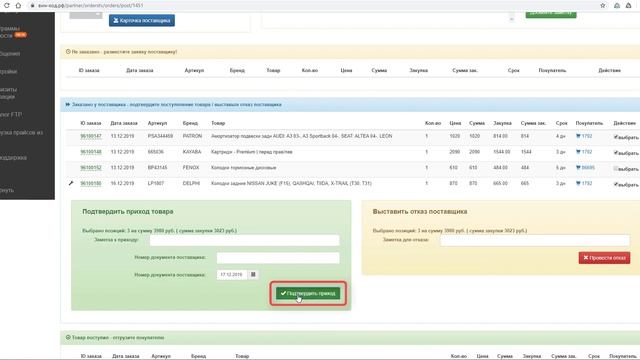Click Заказано у поставщика section header
The width and height of the screenshot is (640, 360).
[x=350, y=104]
